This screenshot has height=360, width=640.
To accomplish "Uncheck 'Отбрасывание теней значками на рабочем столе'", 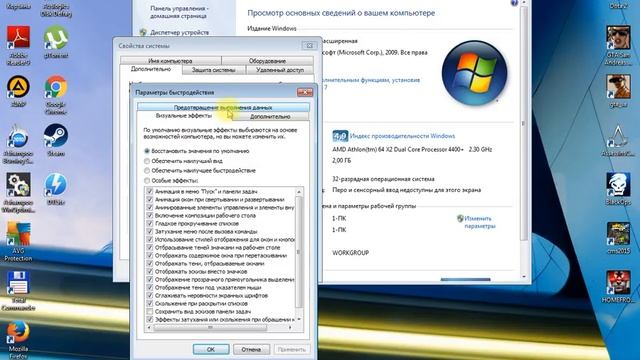I will click(150, 247).
